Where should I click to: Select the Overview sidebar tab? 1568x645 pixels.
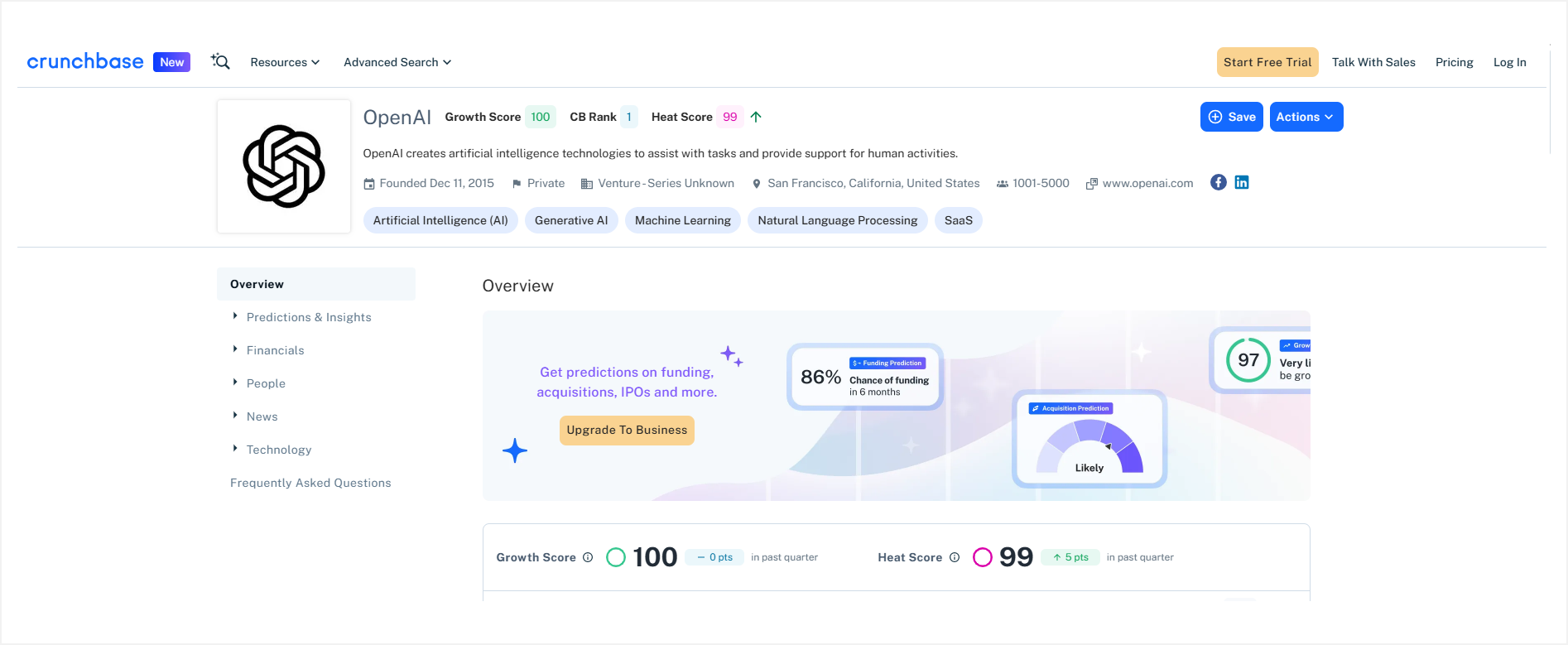tap(316, 284)
